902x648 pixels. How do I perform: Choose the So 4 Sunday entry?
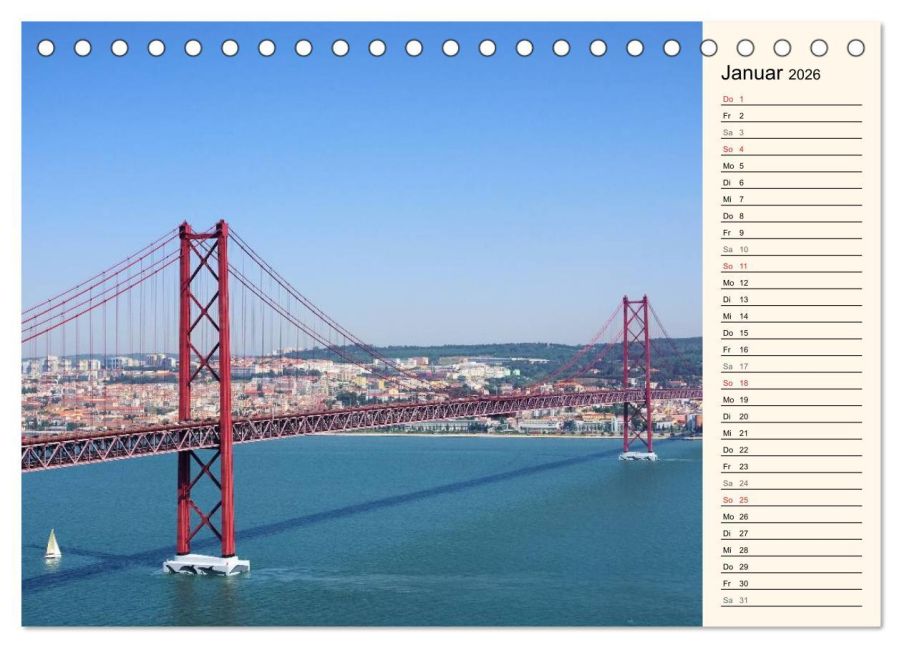point(792,149)
